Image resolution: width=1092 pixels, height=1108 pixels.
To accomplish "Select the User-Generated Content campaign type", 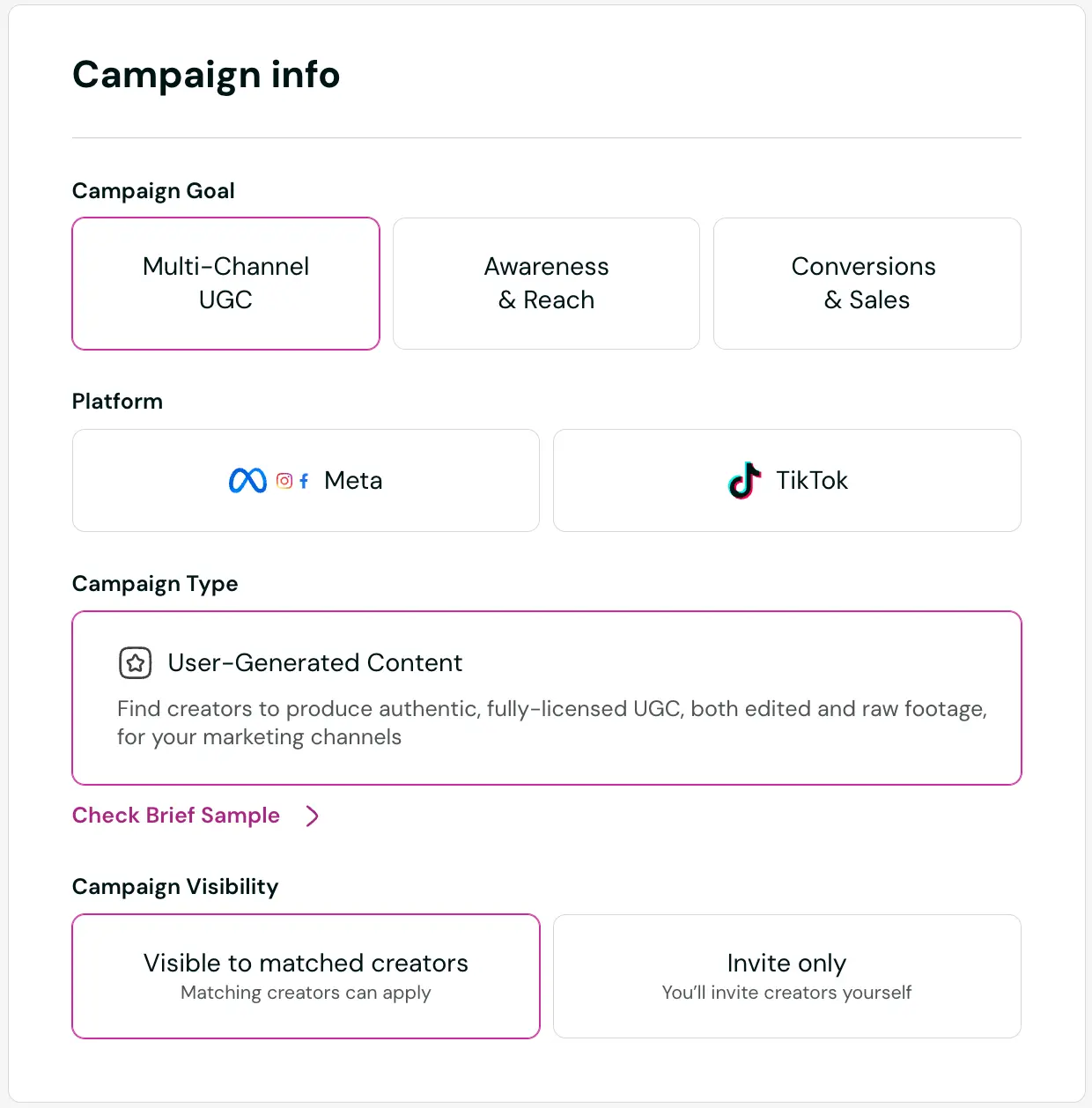I will pyautogui.click(x=546, y=698).
